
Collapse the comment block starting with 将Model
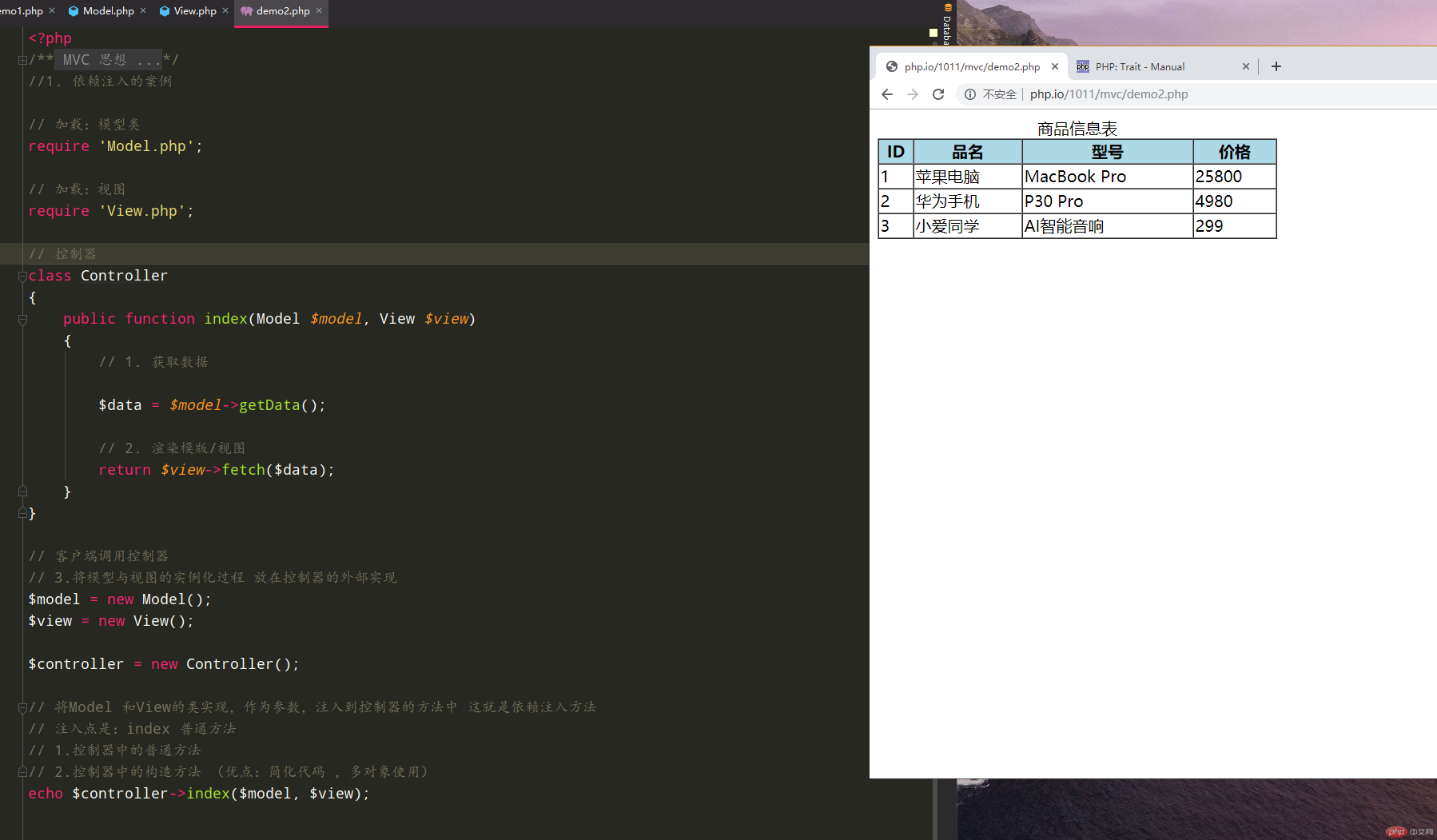click(22, 707)
